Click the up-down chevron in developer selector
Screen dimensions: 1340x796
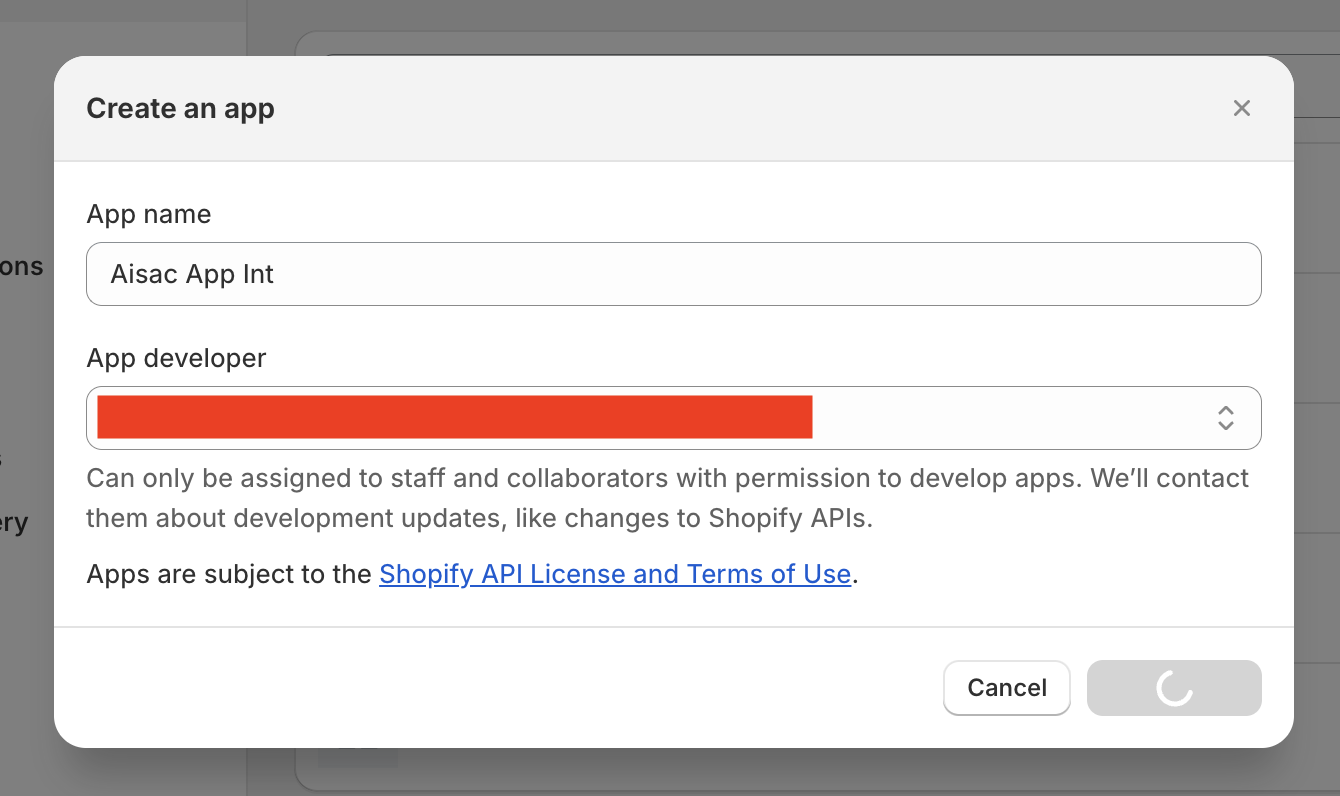tap(1225, 418)
